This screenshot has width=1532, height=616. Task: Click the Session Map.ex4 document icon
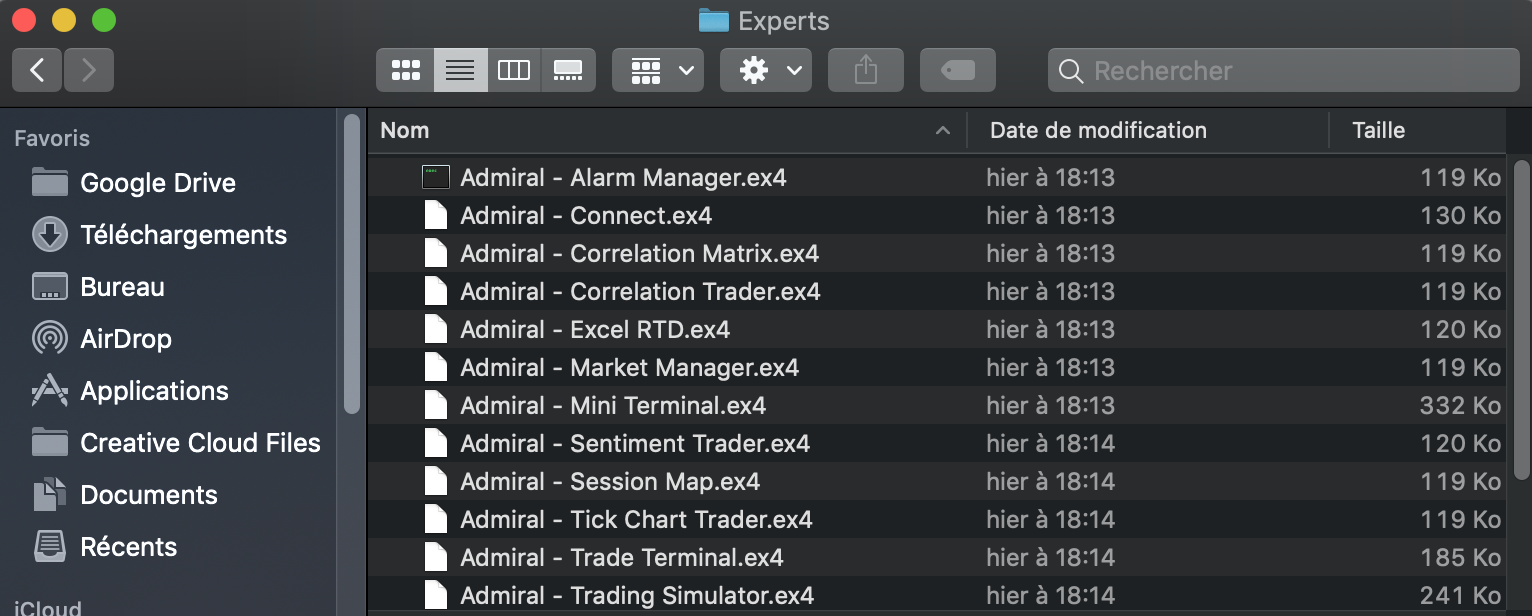click(x=436, y=482)
